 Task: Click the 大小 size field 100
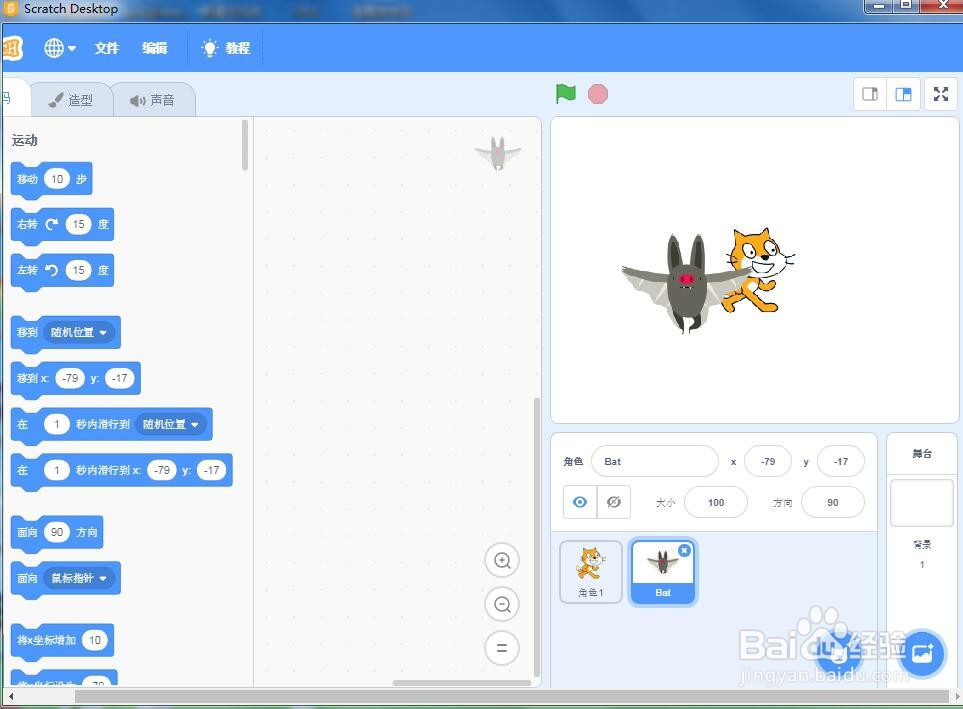click(x=715, y=503)
